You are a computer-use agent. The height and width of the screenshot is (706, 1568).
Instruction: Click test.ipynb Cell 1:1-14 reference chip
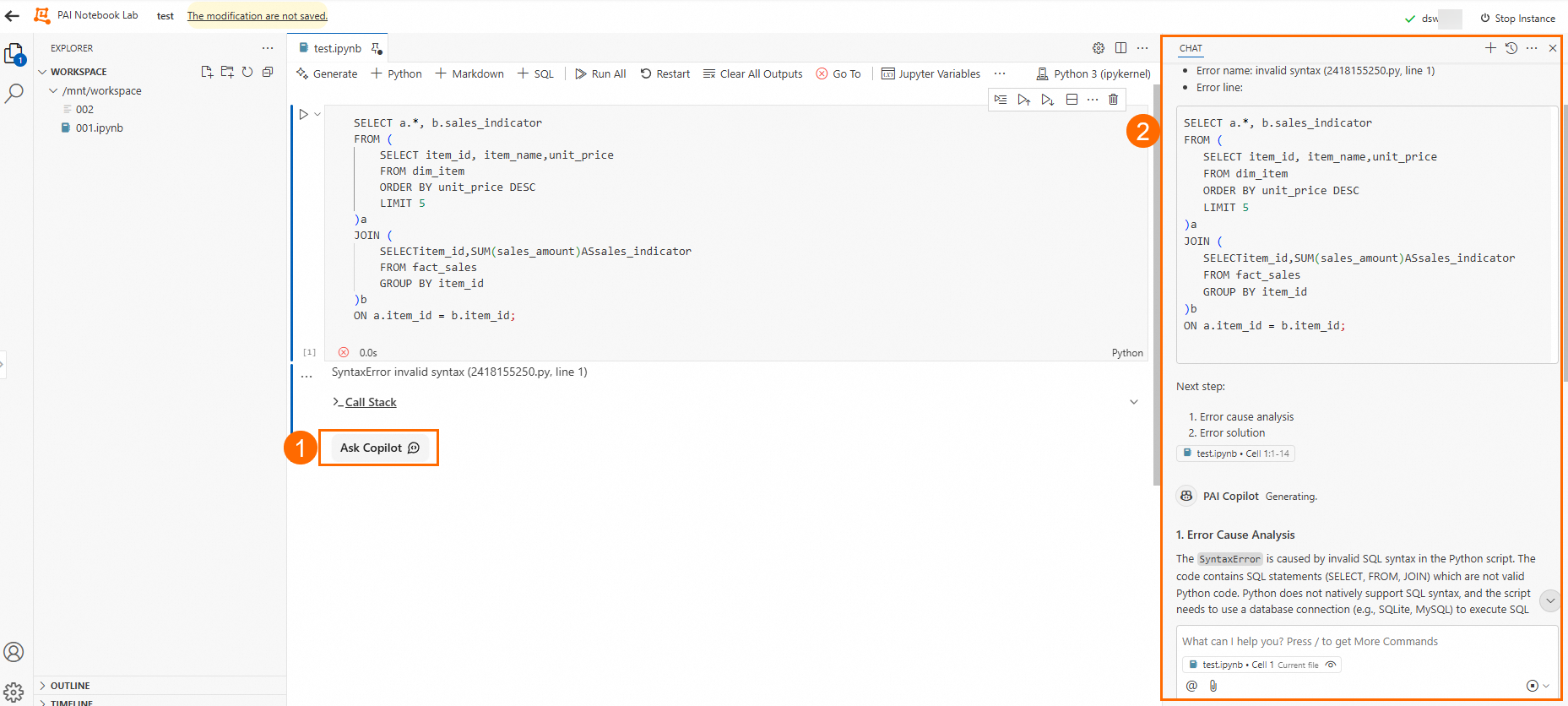click(x=1235, y=453)
